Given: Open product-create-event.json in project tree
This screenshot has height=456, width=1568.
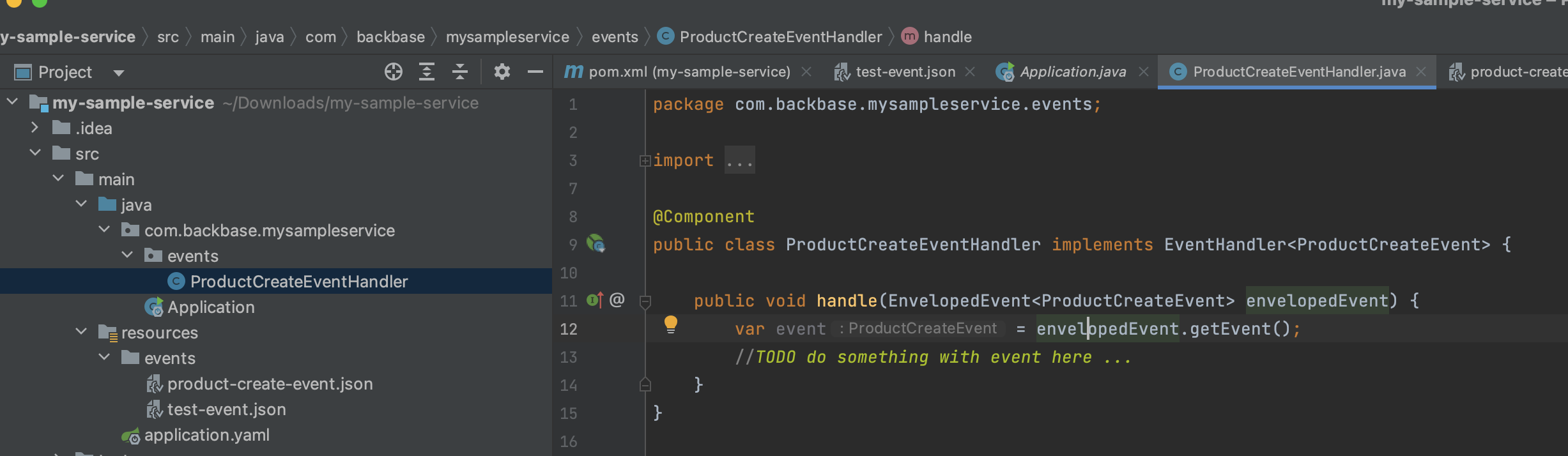Looking at the screenshot, I should click(x=270, y=384).
